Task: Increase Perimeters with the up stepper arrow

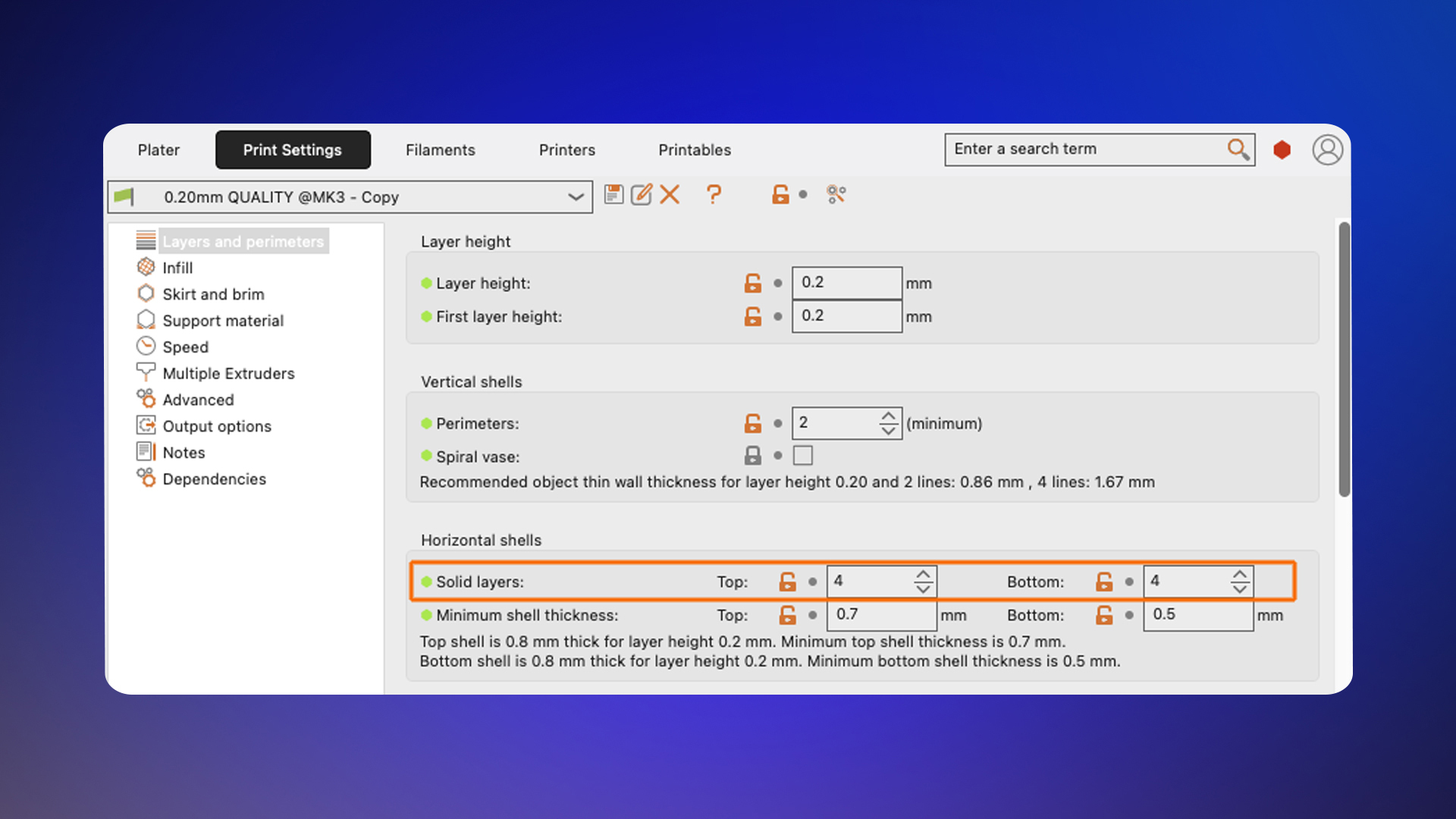Action: (889, 416)
